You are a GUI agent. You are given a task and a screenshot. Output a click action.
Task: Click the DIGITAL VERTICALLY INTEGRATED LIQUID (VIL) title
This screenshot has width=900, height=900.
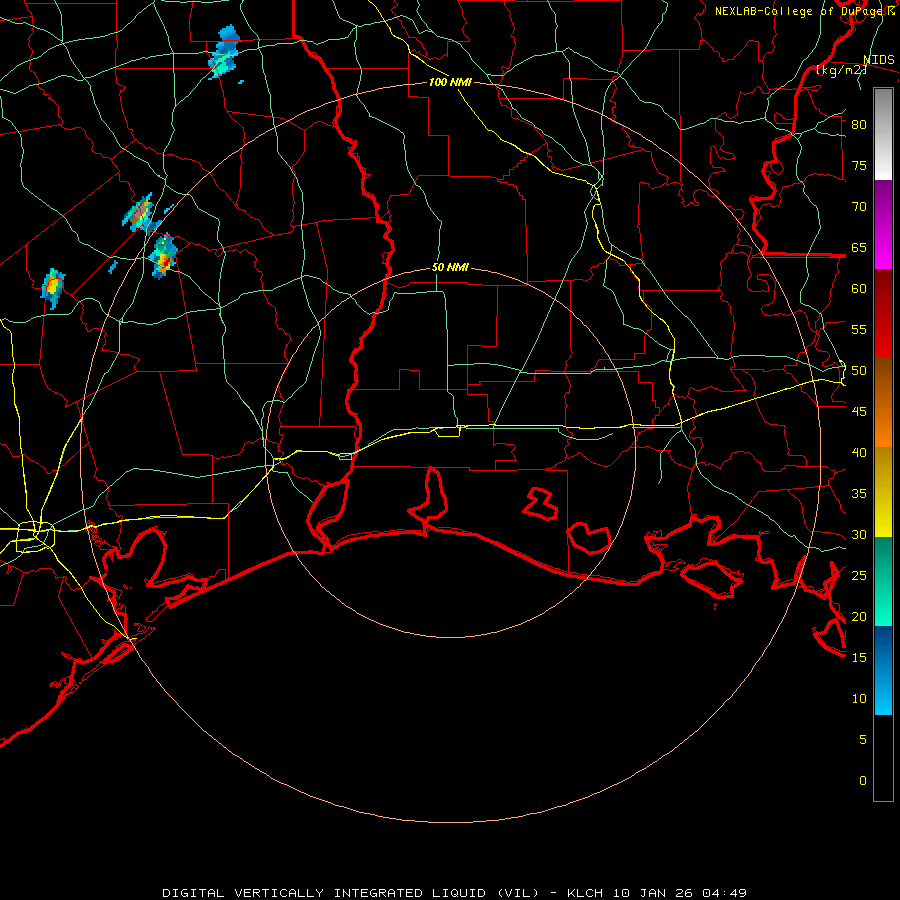point(351,893)
